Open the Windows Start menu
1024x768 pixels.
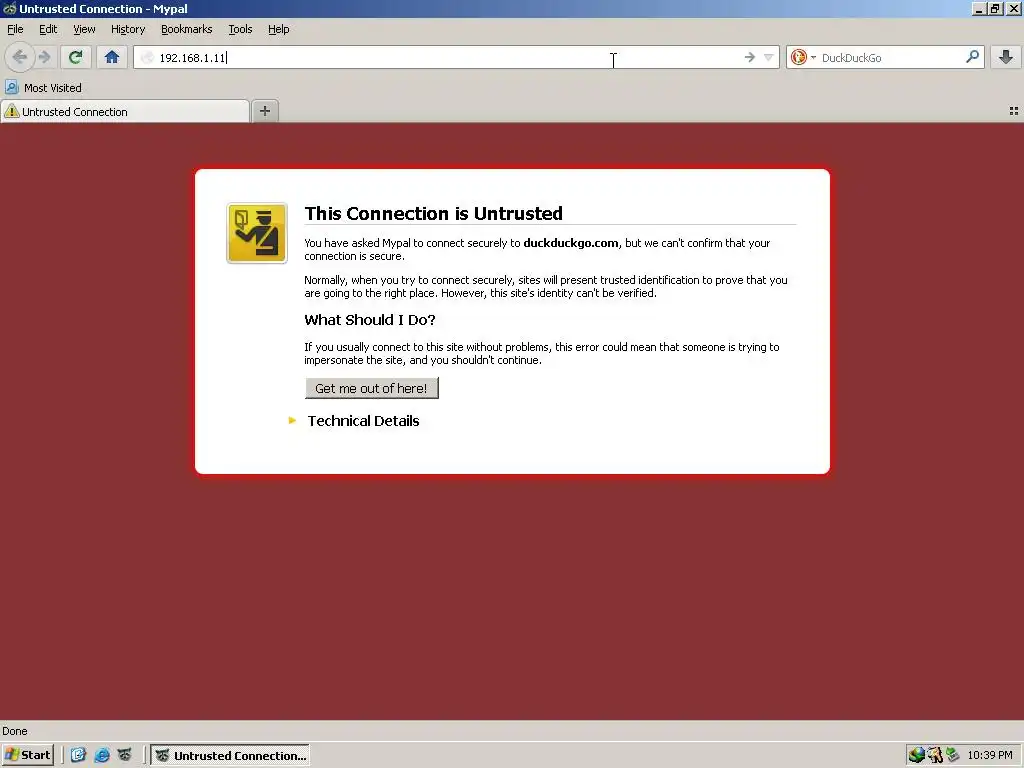27,755
